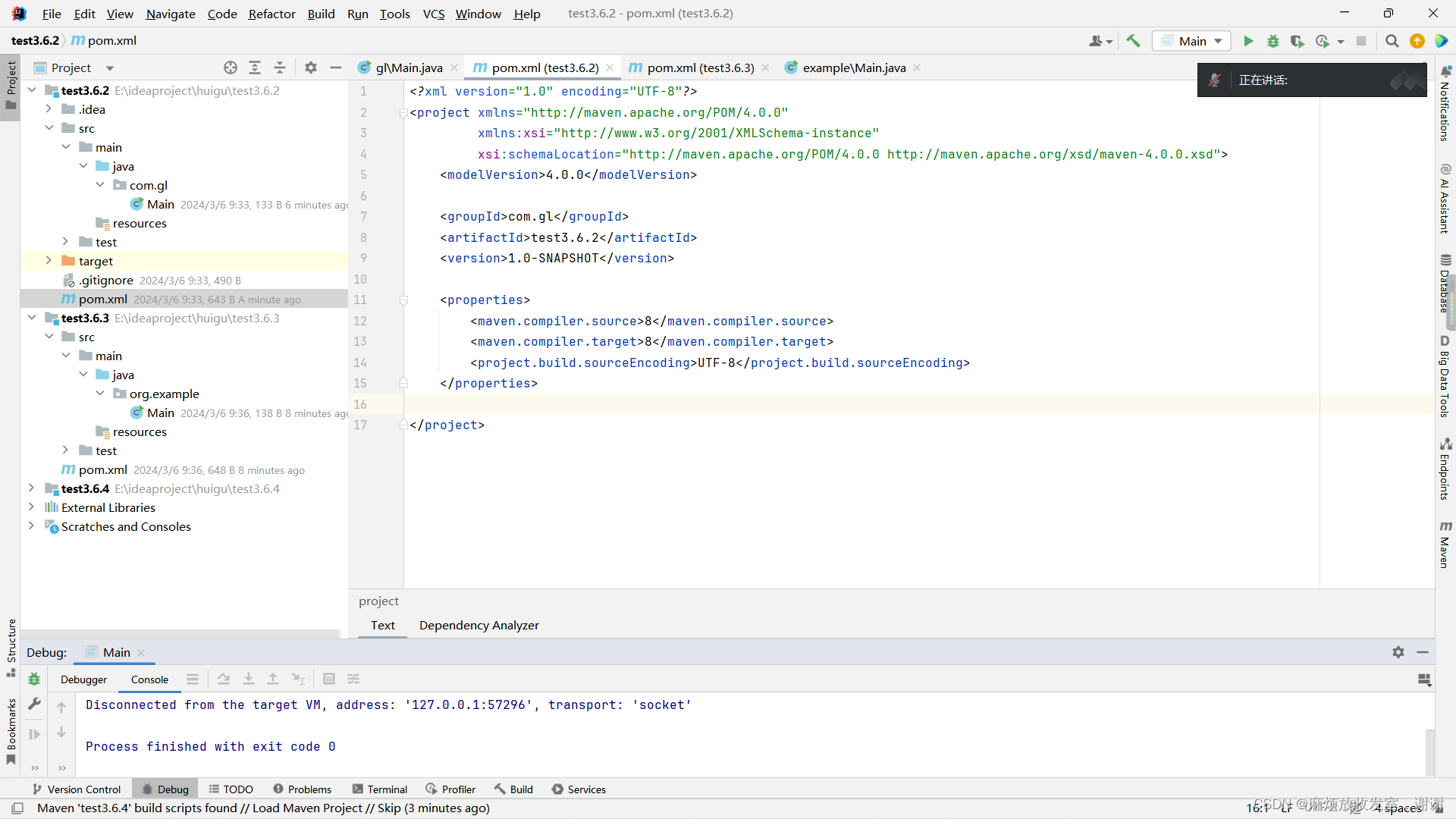This screenshot has height=819, width=1456.
Task: Expand the test3.6.4 project tree node
Action: (x=32, y=488)
